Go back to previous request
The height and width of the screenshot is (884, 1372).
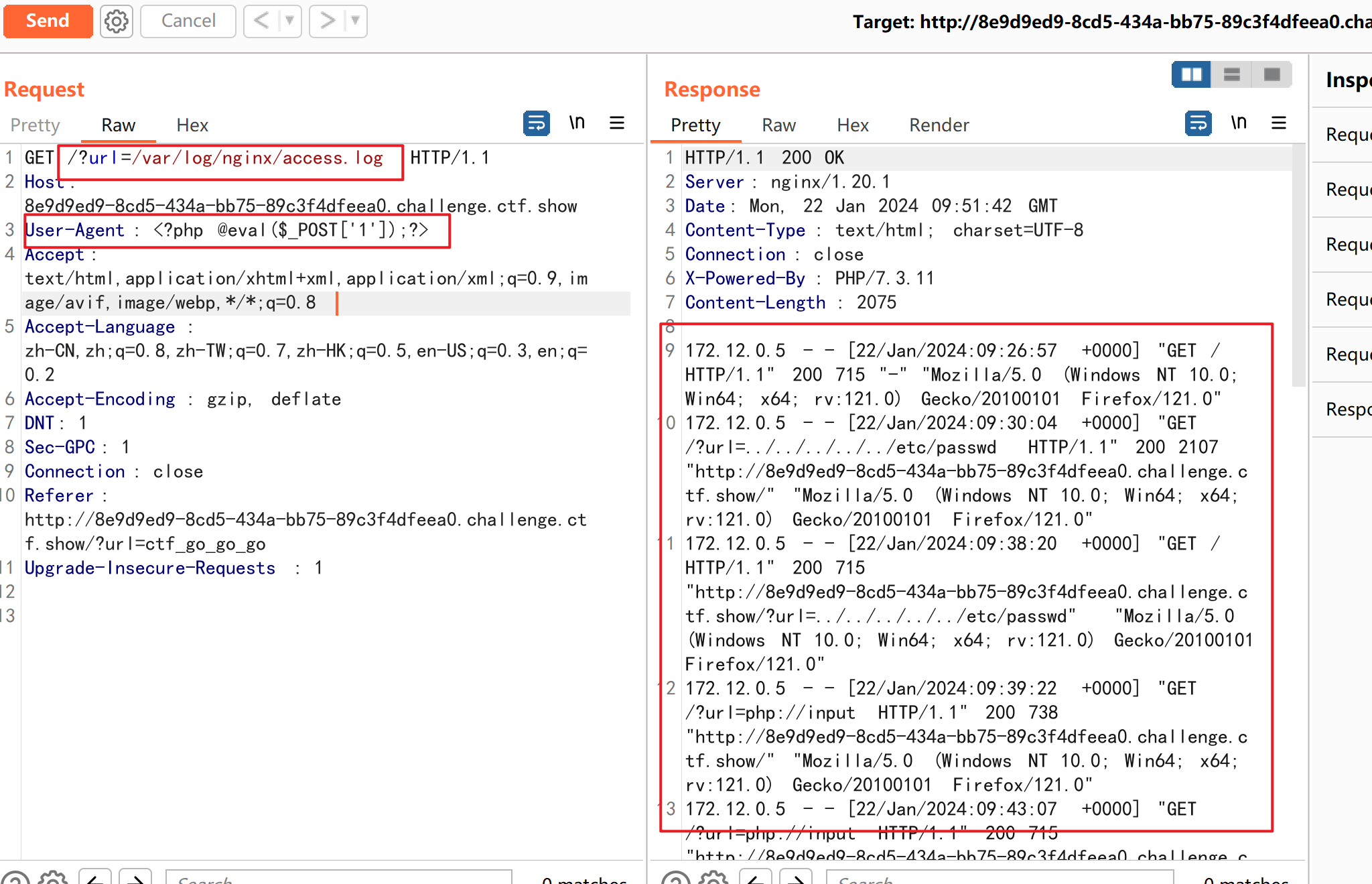click(x=261, y=21)
